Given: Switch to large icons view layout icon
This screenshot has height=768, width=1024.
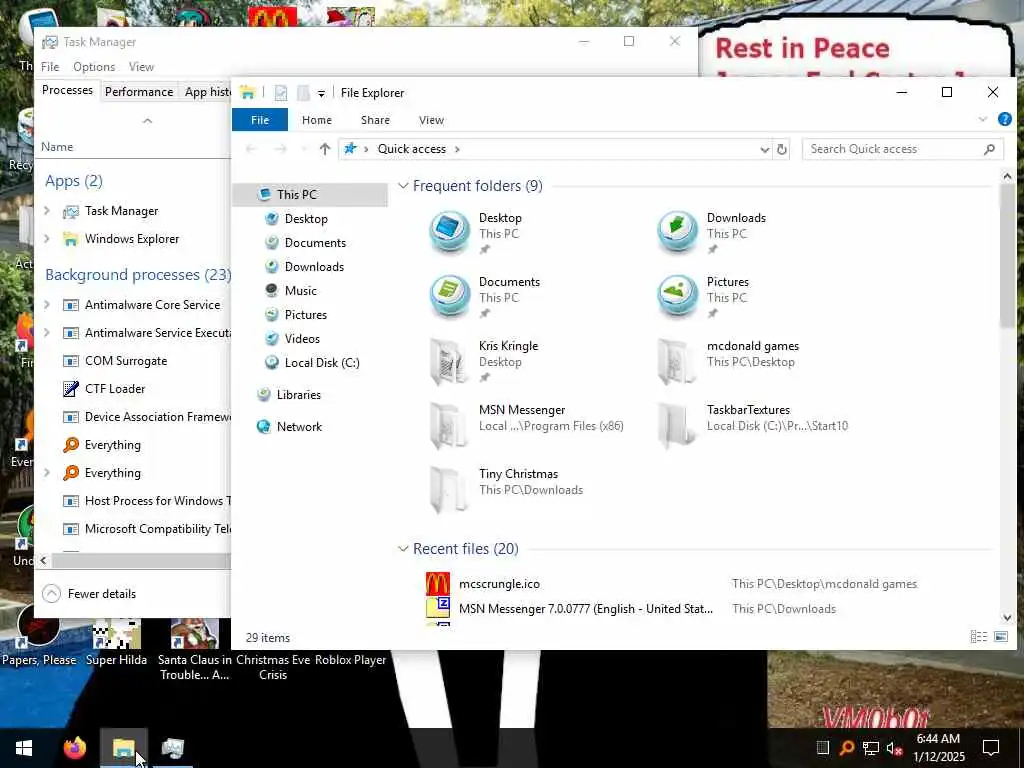Looking at the screenshot, I should (x=1000, y=636).
